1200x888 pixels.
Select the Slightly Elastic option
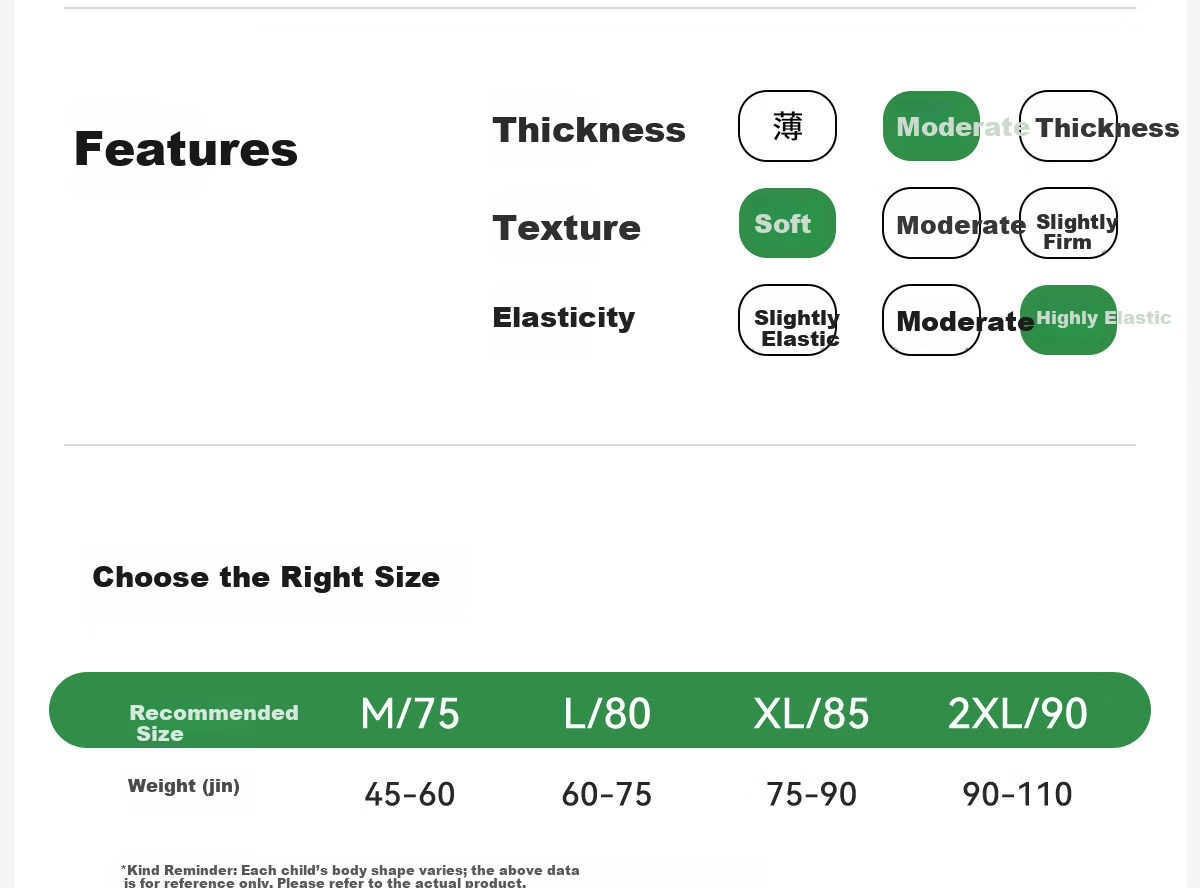(x=787, y=320)
